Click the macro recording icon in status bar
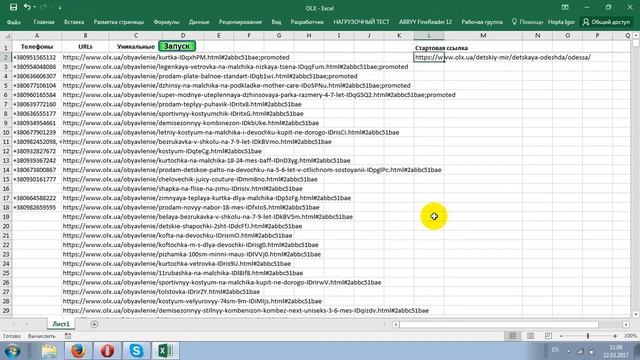Image resolution: width=640 pixels, height=360 pixels. [68, 336]
